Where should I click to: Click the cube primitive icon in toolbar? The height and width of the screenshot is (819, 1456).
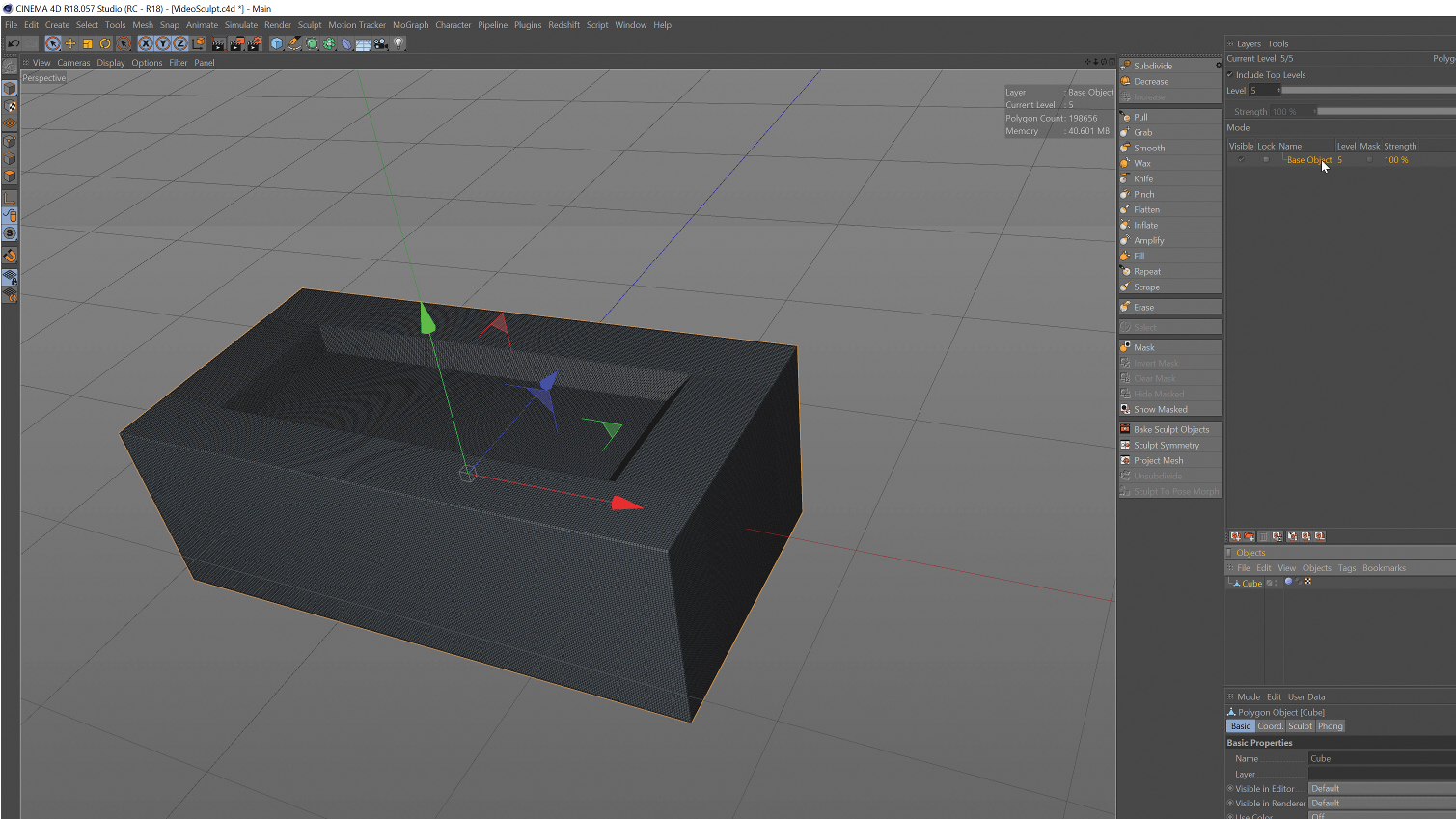coord(276,43)
